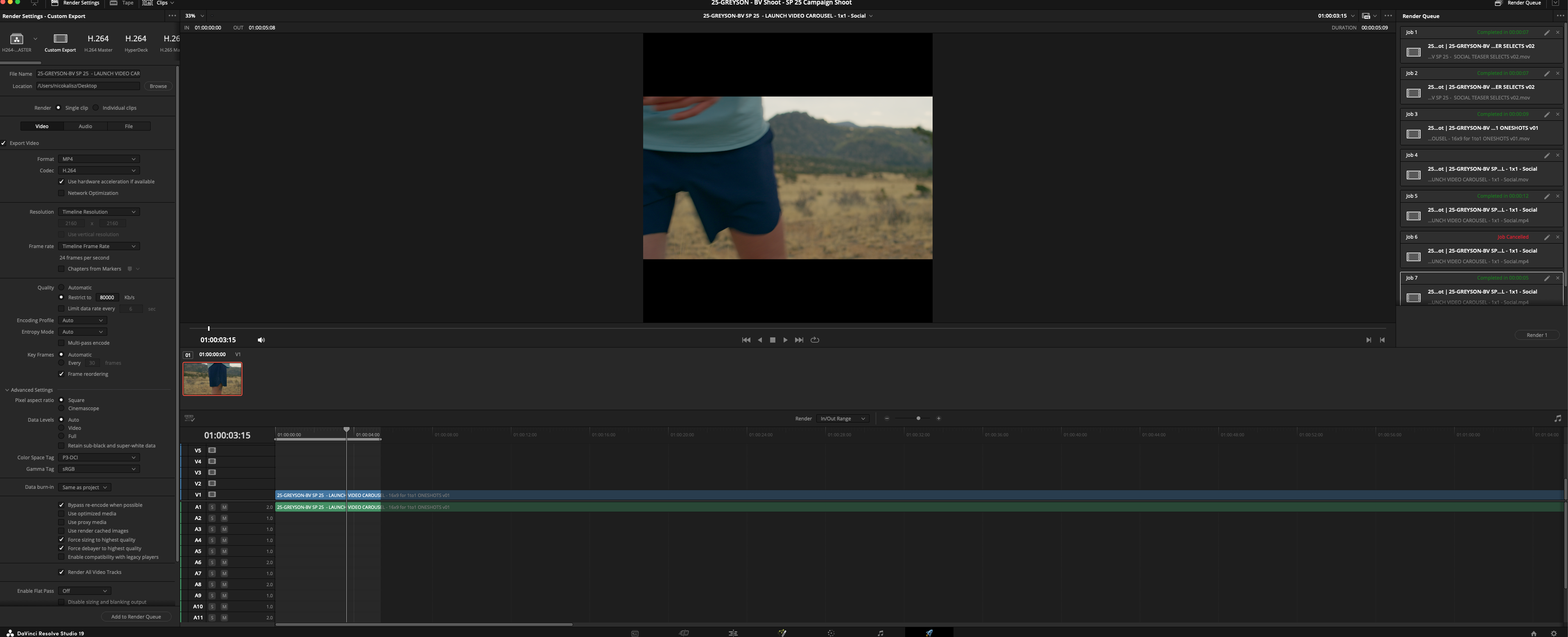Choose the HyperDeck preset
This screenshot has height=637, width=1568.
(136, 42)
